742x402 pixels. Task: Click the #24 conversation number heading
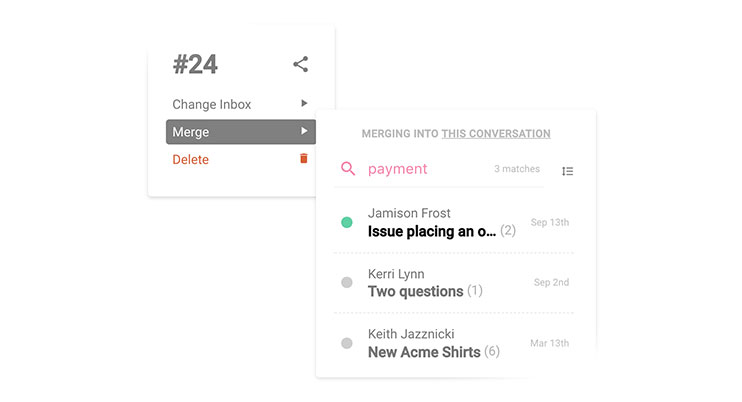(195, 64)
